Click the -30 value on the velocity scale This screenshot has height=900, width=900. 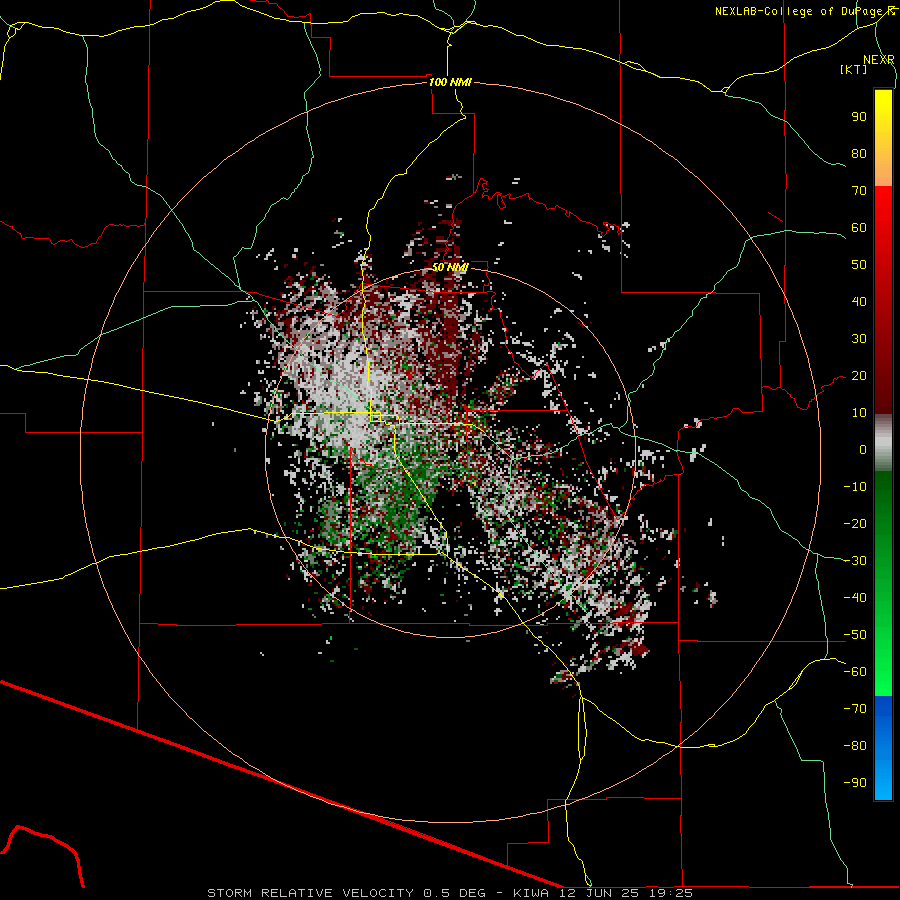click(x=855, y=561)
